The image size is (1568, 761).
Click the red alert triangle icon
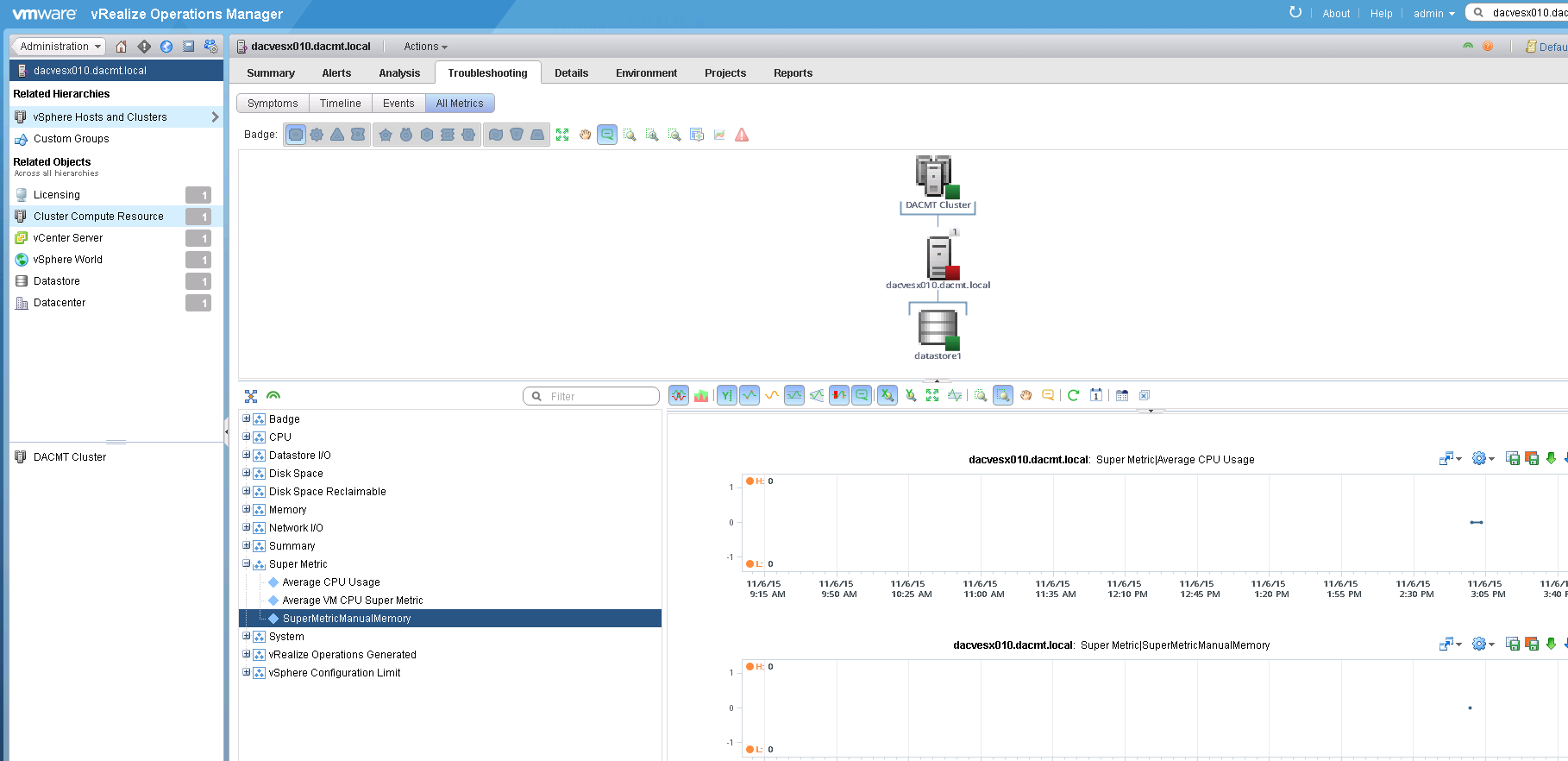tap(742, 135)
